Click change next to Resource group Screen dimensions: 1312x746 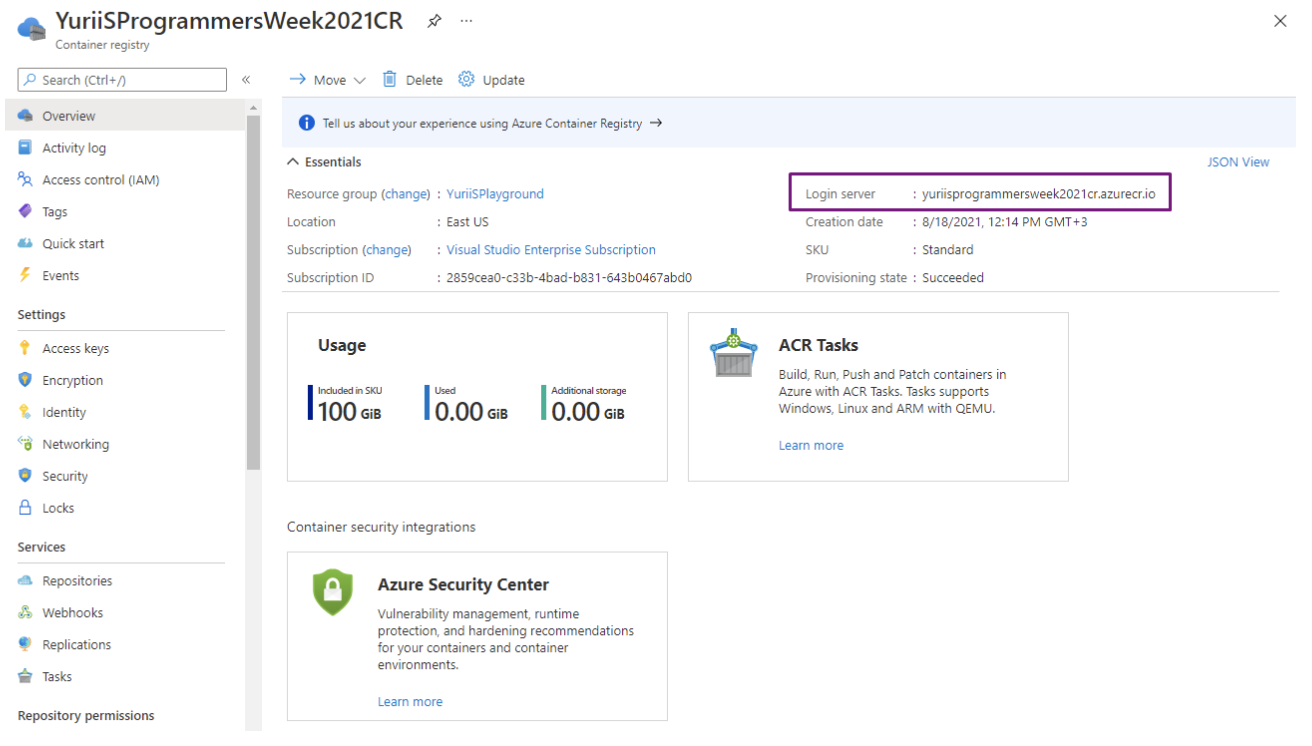pyautogui.click(x=406, y=194)
